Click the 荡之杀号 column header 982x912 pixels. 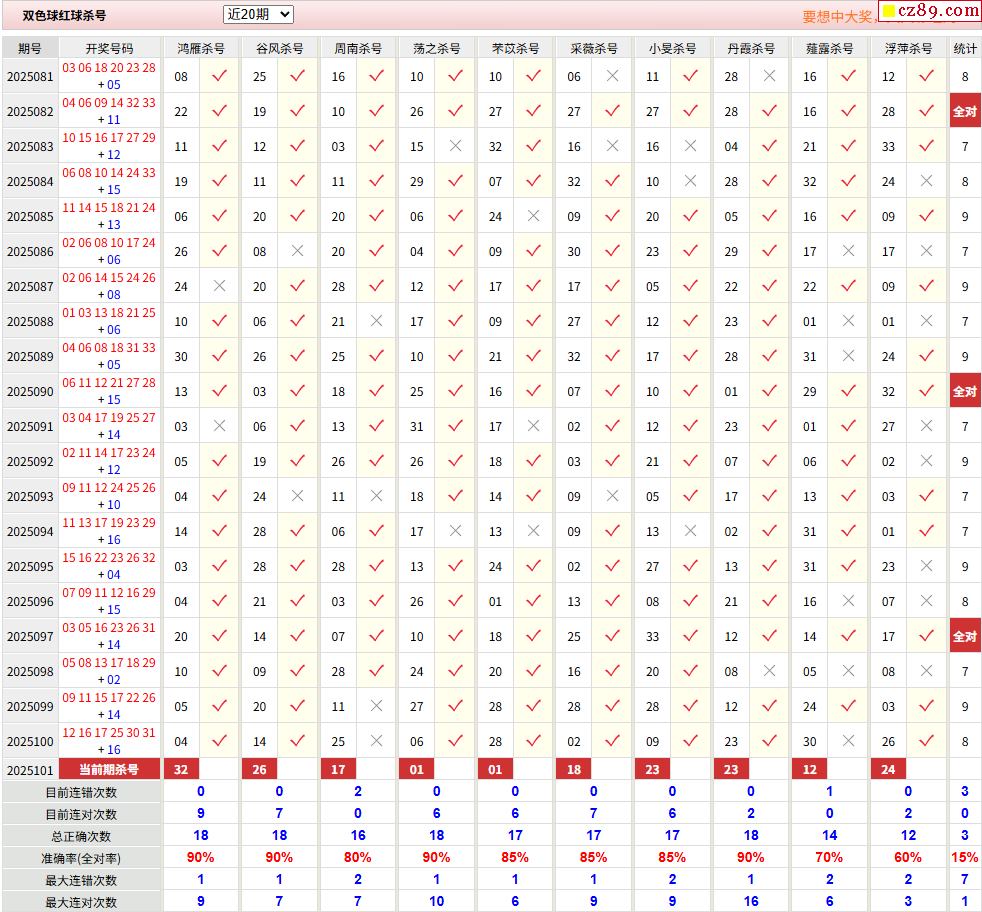tap(437, 48)
